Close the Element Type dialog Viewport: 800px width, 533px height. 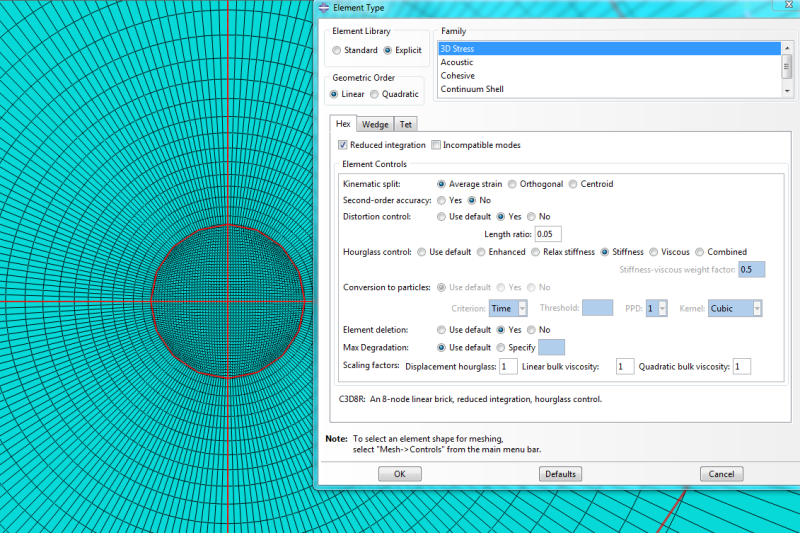(787, 4)
